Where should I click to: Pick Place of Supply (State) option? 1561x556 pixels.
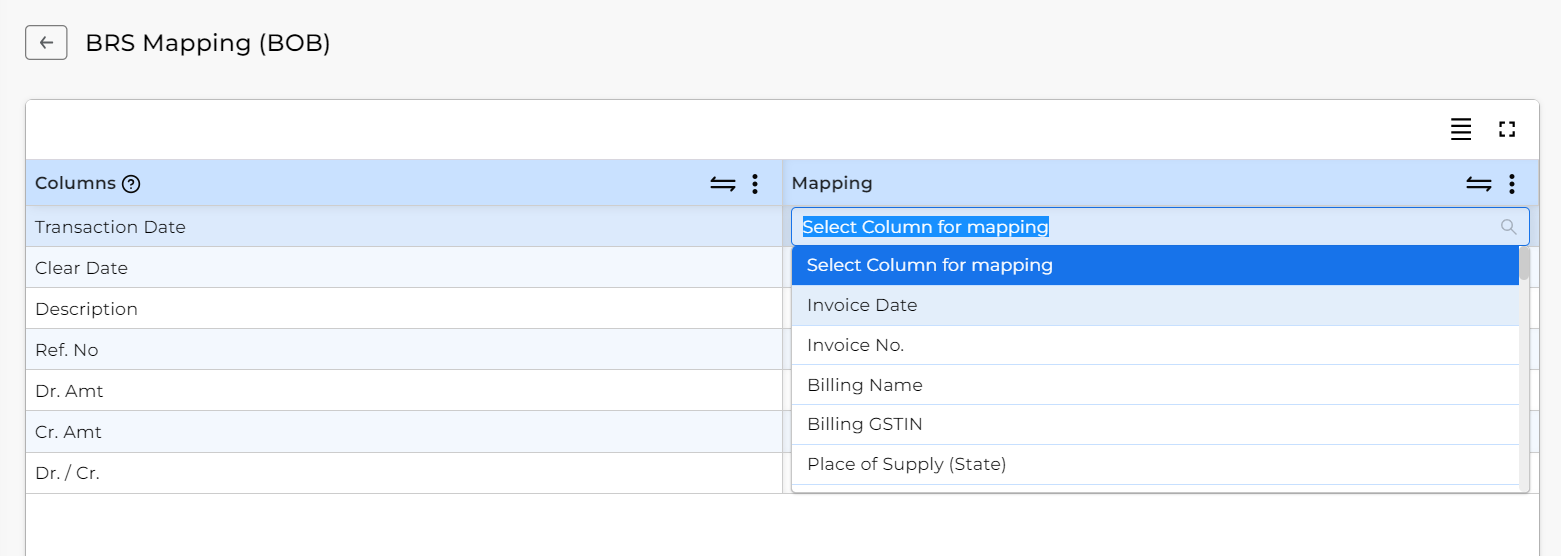pyautogui.click(x=1155, y=464)
